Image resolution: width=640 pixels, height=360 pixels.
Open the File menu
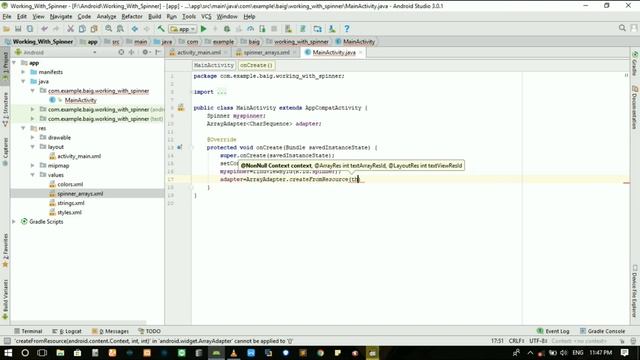click(x=7, y=17)
